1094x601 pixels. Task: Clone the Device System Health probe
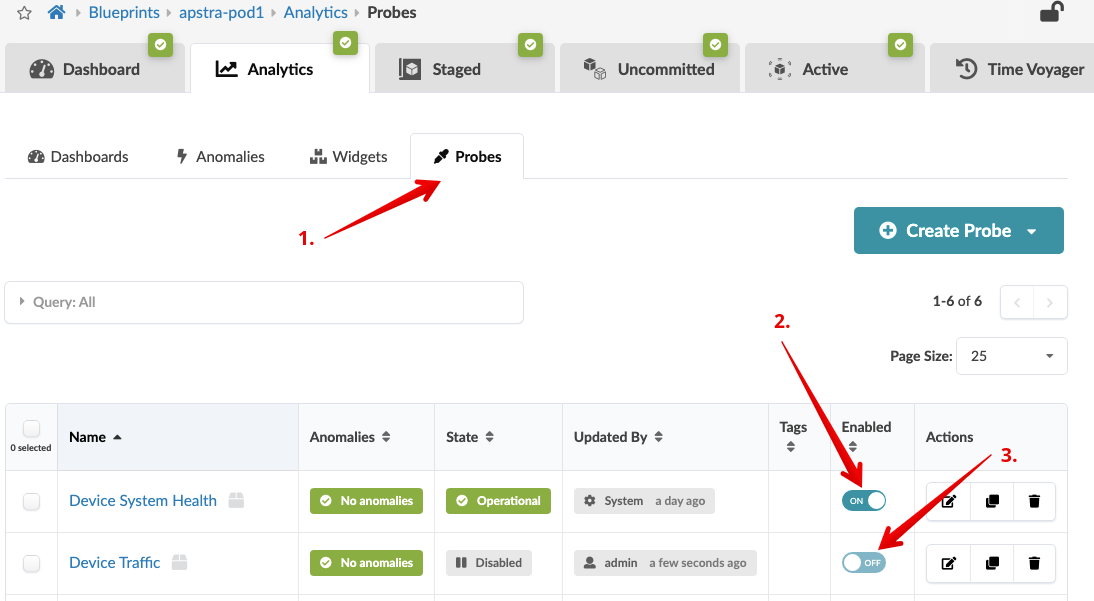click(992, 502)
